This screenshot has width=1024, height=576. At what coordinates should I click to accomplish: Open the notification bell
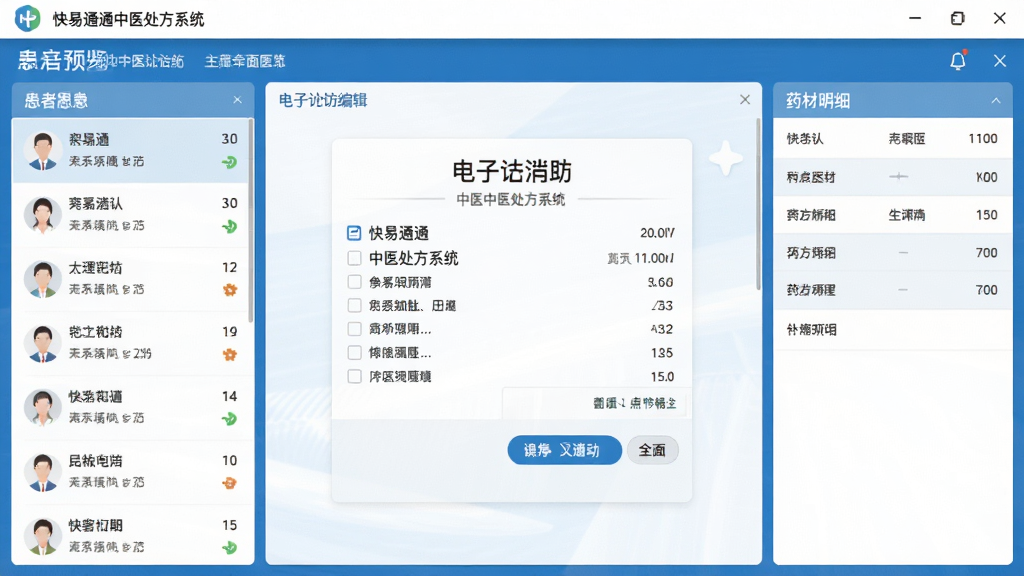pyautogui.click(x=957, y=61)
